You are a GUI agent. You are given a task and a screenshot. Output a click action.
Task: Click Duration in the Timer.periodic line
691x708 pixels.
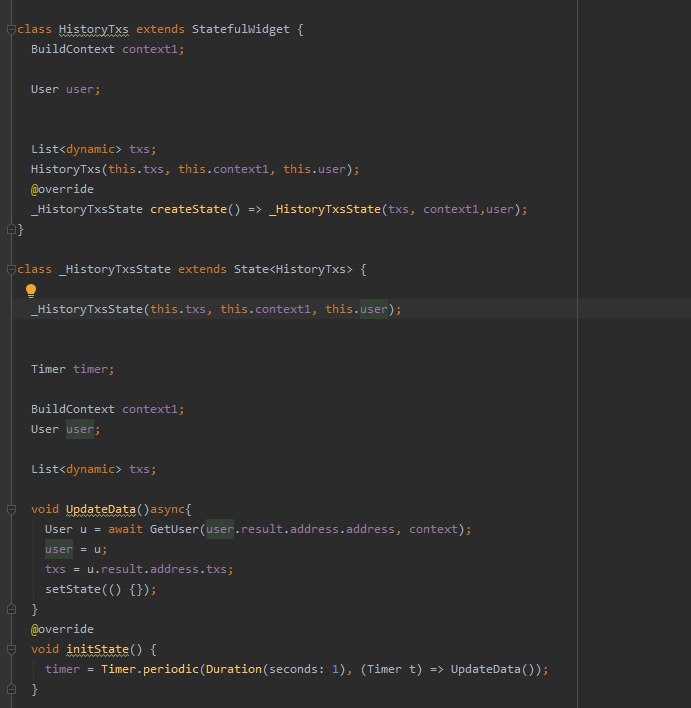[233, 669]
